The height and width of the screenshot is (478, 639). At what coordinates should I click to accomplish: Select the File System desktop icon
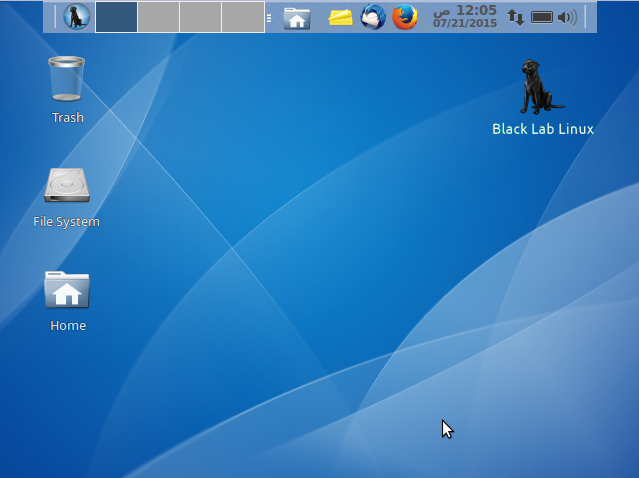click(x=67, y=185)
